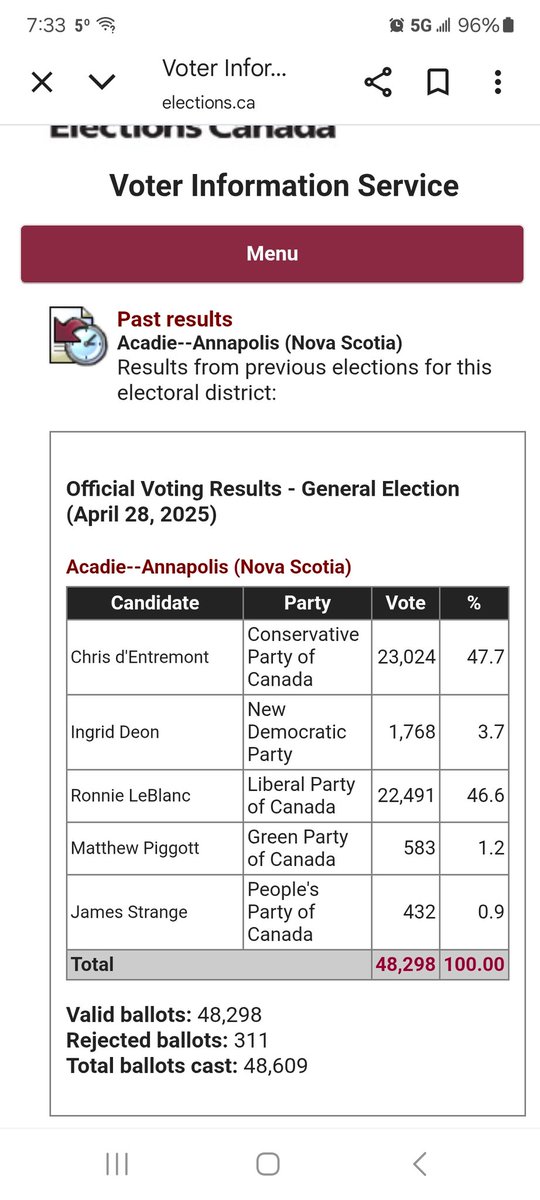
Task: Tap the Past results clock folder icon
Action: pyautogui.click(x=78, y=336)
